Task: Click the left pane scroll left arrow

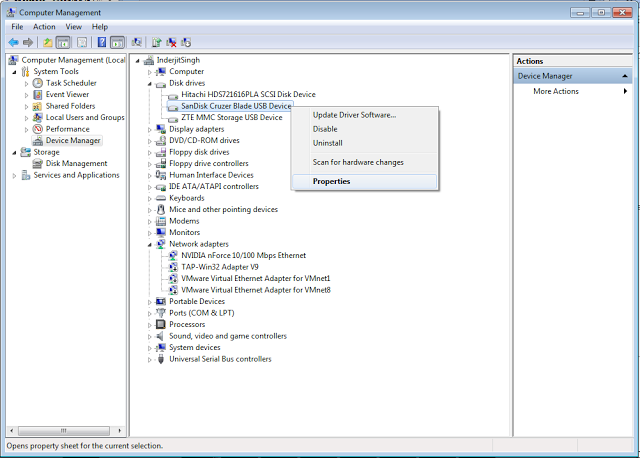Action: pos(11,431)
